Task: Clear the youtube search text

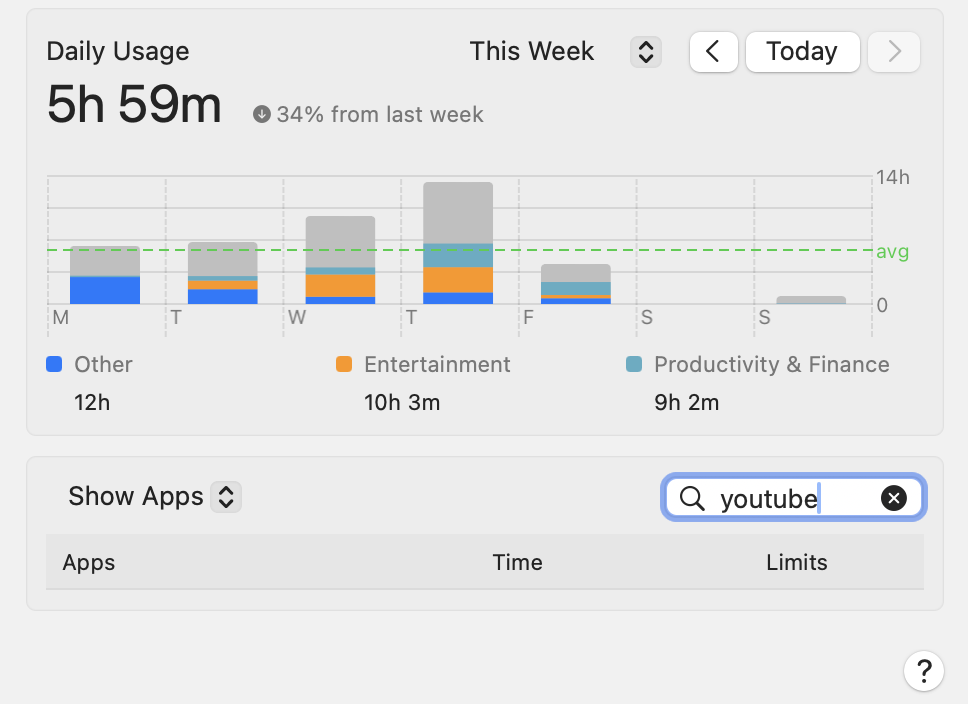Action: 894,498
